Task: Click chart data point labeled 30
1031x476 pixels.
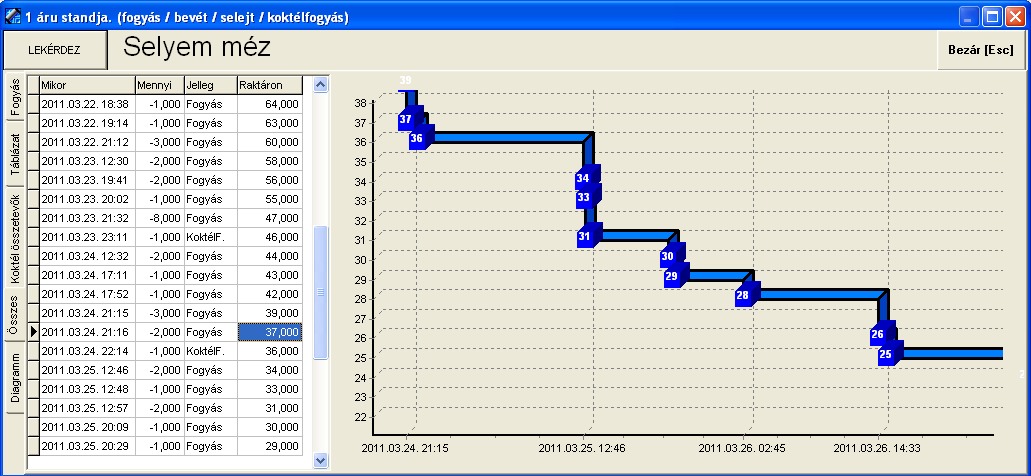Action: click(669, 256)
